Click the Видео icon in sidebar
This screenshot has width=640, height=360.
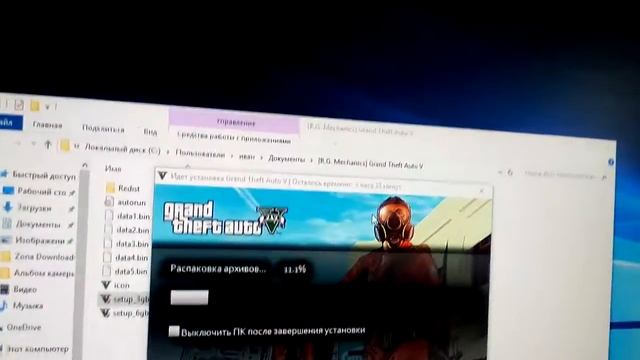[x=4, y=289]
